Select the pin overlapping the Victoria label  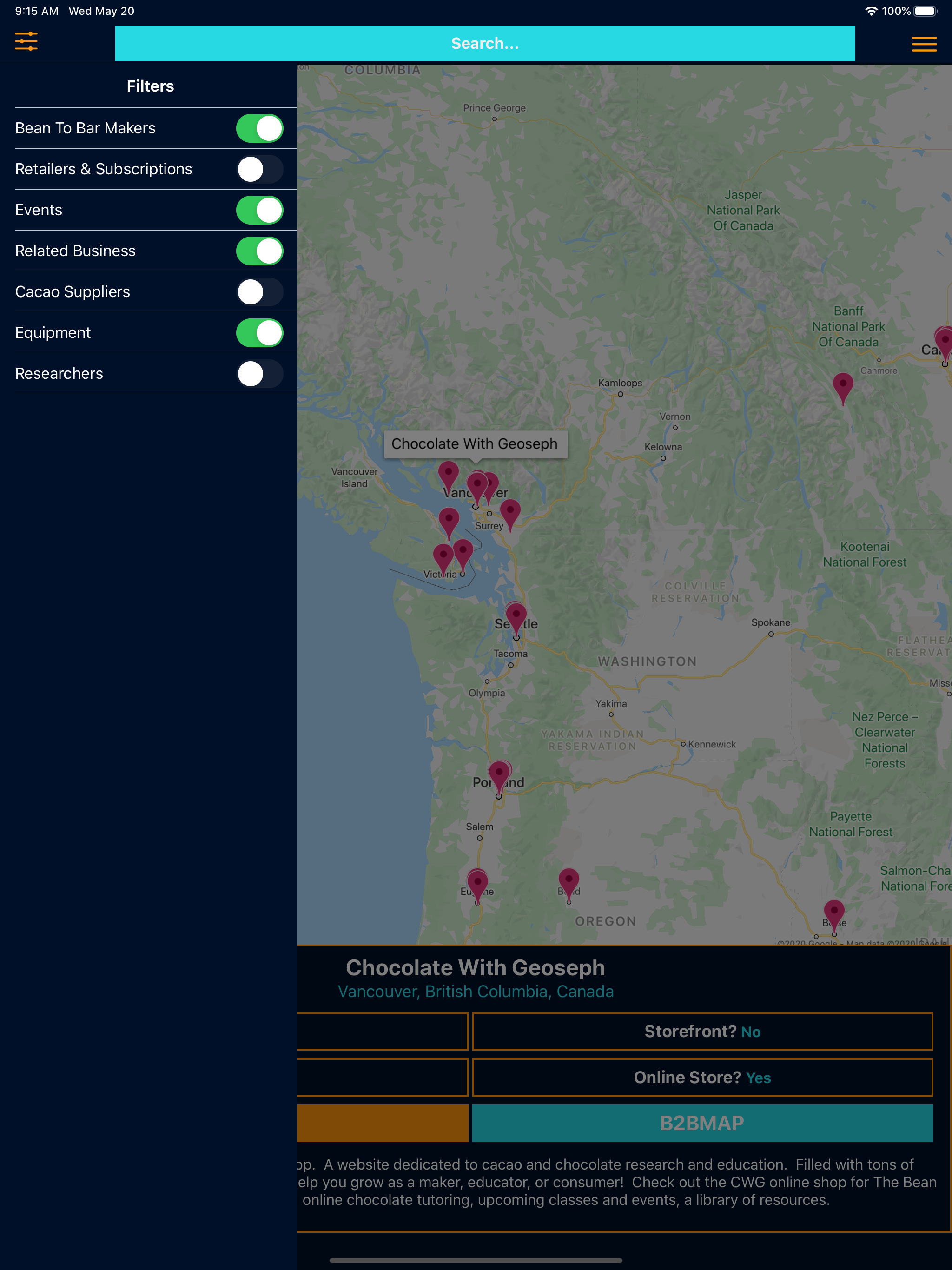pyautogui.click(x=443, y=560)
